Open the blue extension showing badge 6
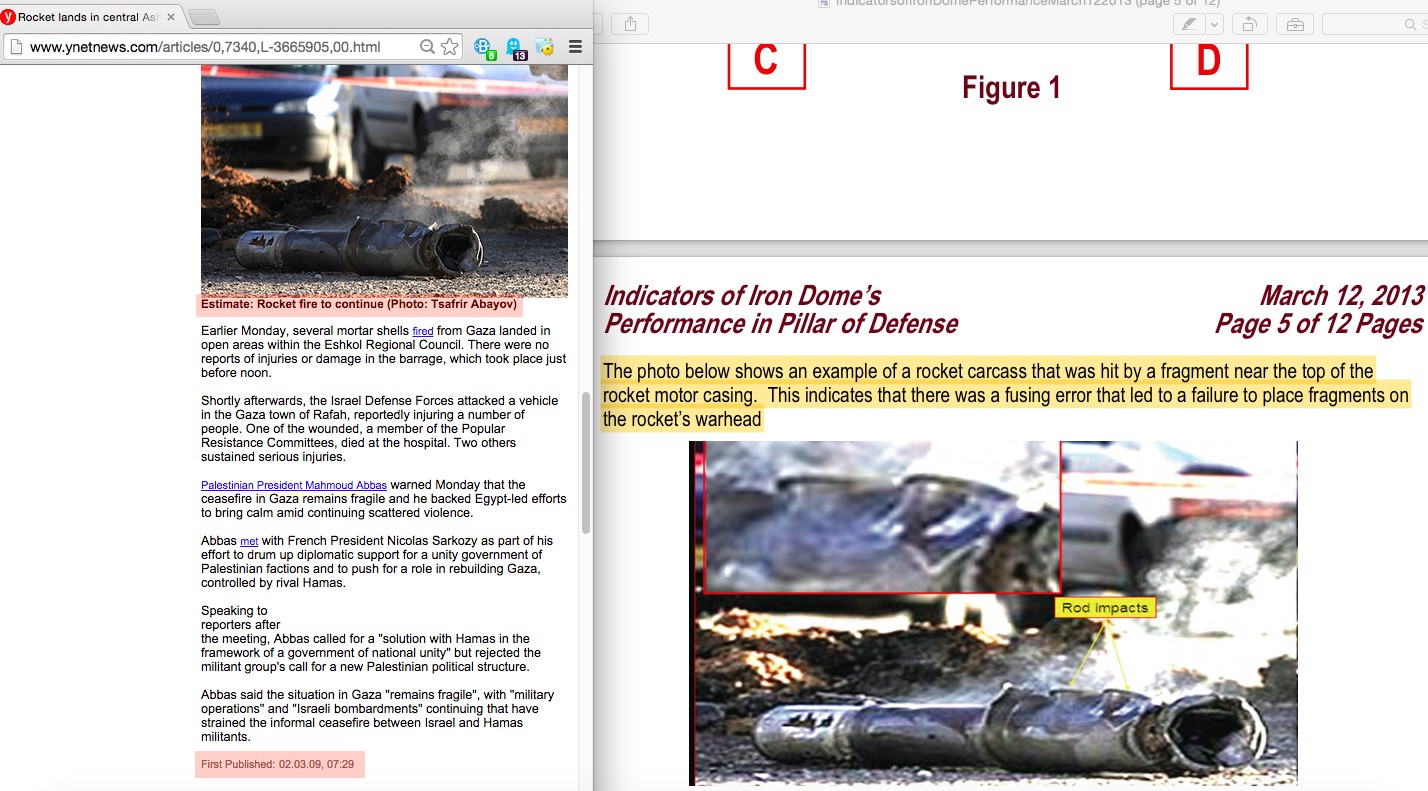The width and height of the screenshot is (1428, 791). 485,47
